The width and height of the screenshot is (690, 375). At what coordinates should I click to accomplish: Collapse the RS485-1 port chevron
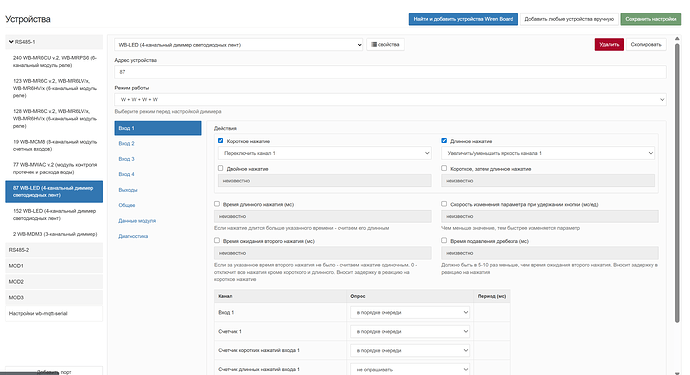11,42
